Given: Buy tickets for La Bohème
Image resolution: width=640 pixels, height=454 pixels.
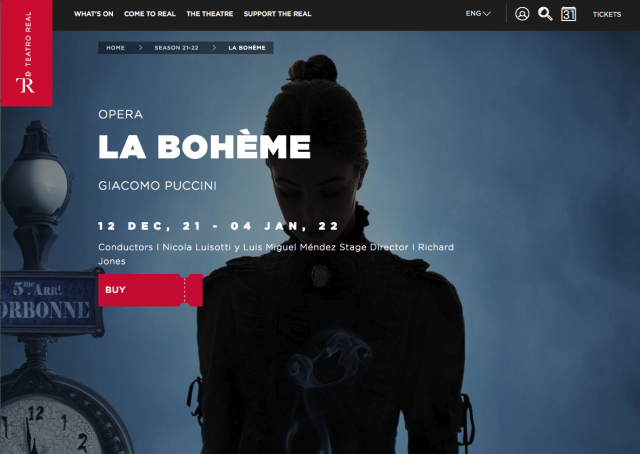Looking at the screenshot, I should 150,290.
